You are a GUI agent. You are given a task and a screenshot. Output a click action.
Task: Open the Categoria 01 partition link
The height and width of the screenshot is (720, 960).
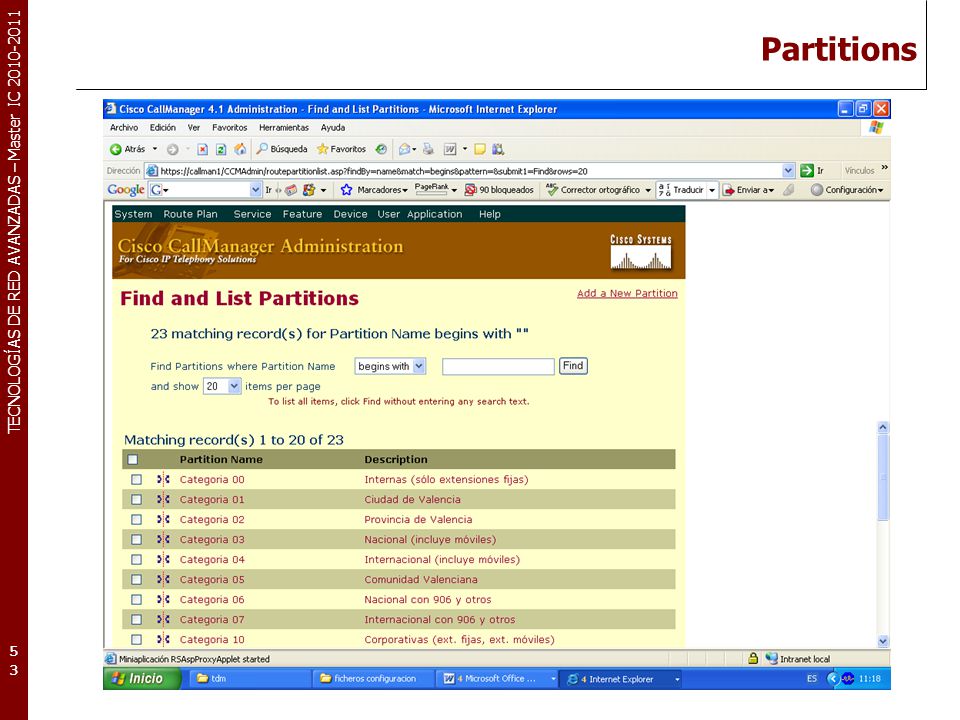pos(212,500)
